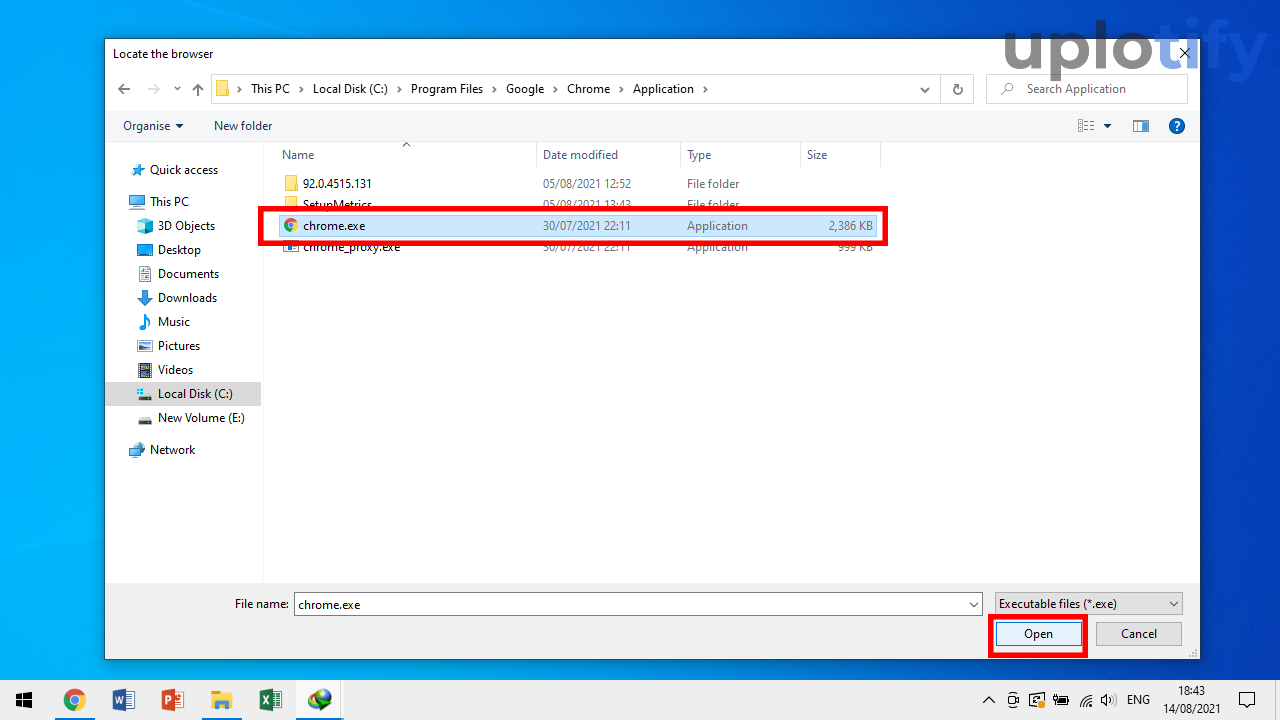The width and height of the screenshot is (1280, 720).
Task: Select Network in the navigation pane
Action: pyautogui.click(x=172, y=450)
